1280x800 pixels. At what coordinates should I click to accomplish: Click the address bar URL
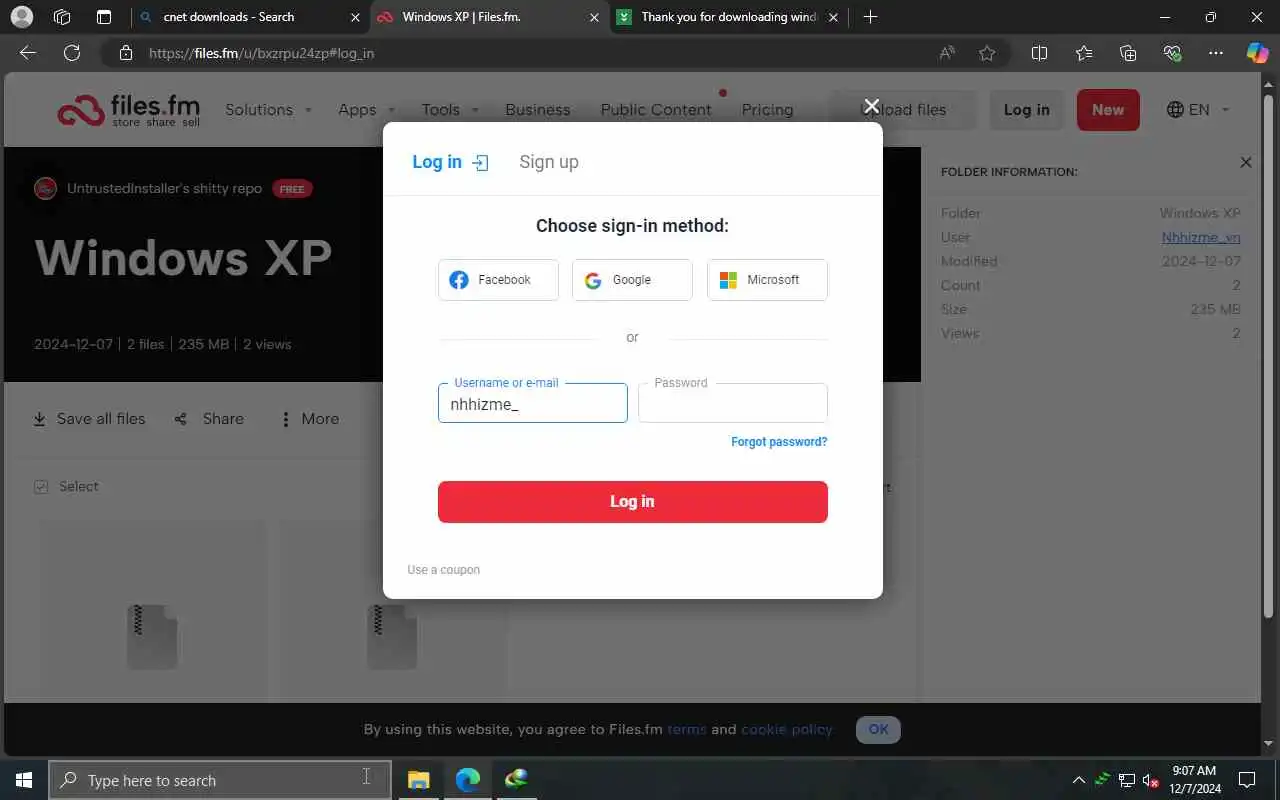point(262,53)
